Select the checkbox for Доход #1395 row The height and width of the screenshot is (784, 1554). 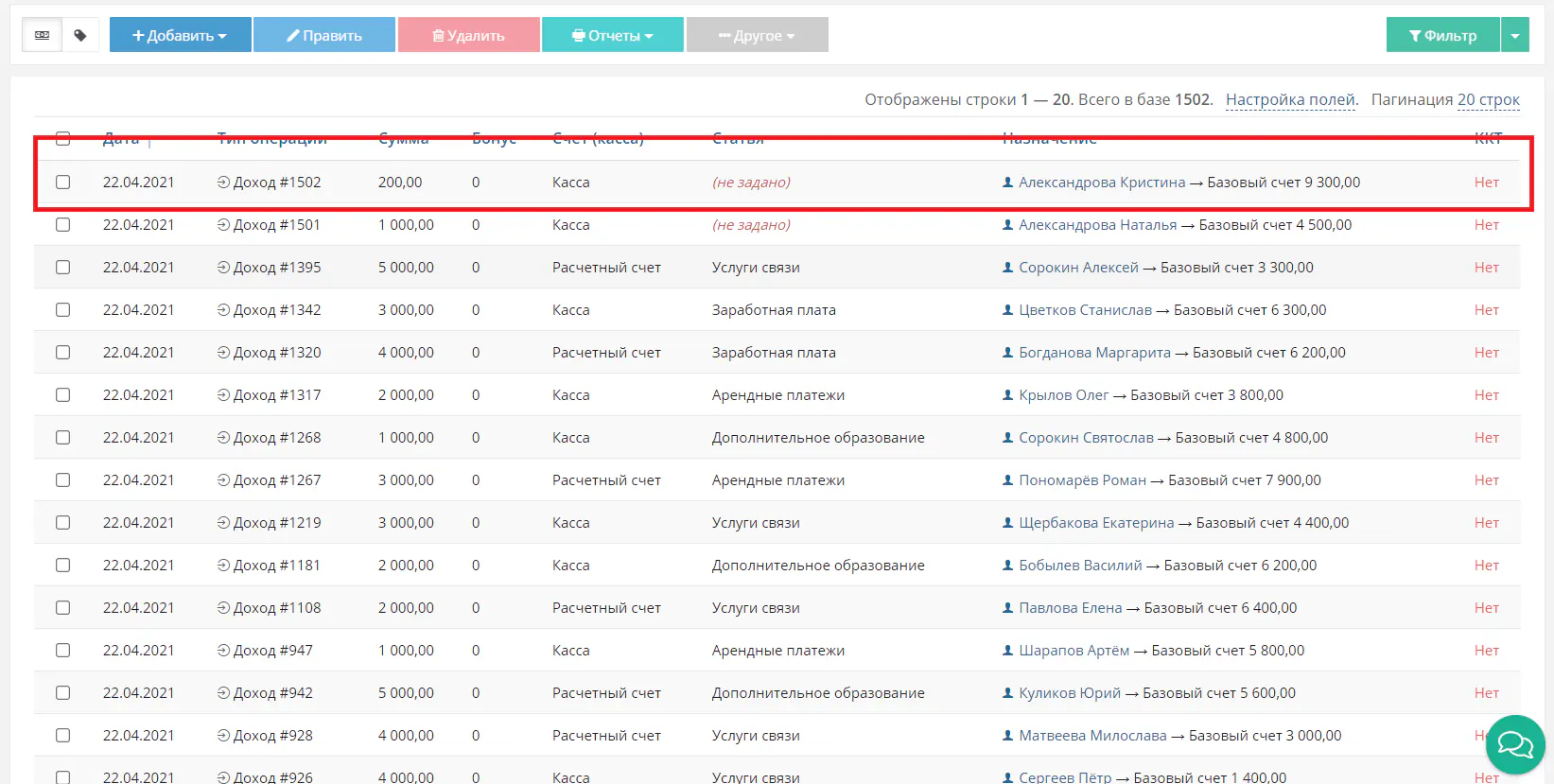click(x=63, y=268)
